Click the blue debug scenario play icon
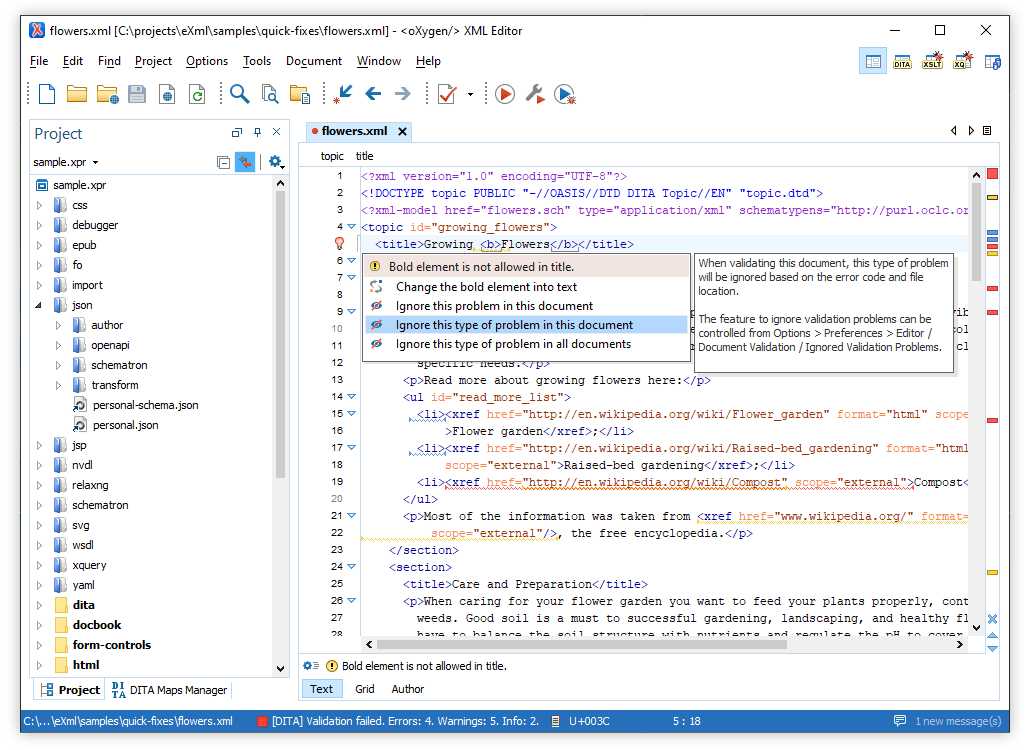1030x750 pixels. click(565, 94)
